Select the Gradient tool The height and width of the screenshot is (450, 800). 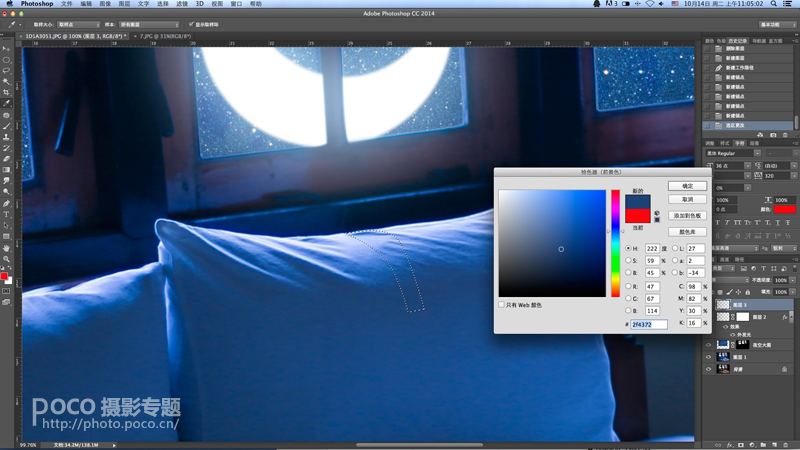coord(6,170)
